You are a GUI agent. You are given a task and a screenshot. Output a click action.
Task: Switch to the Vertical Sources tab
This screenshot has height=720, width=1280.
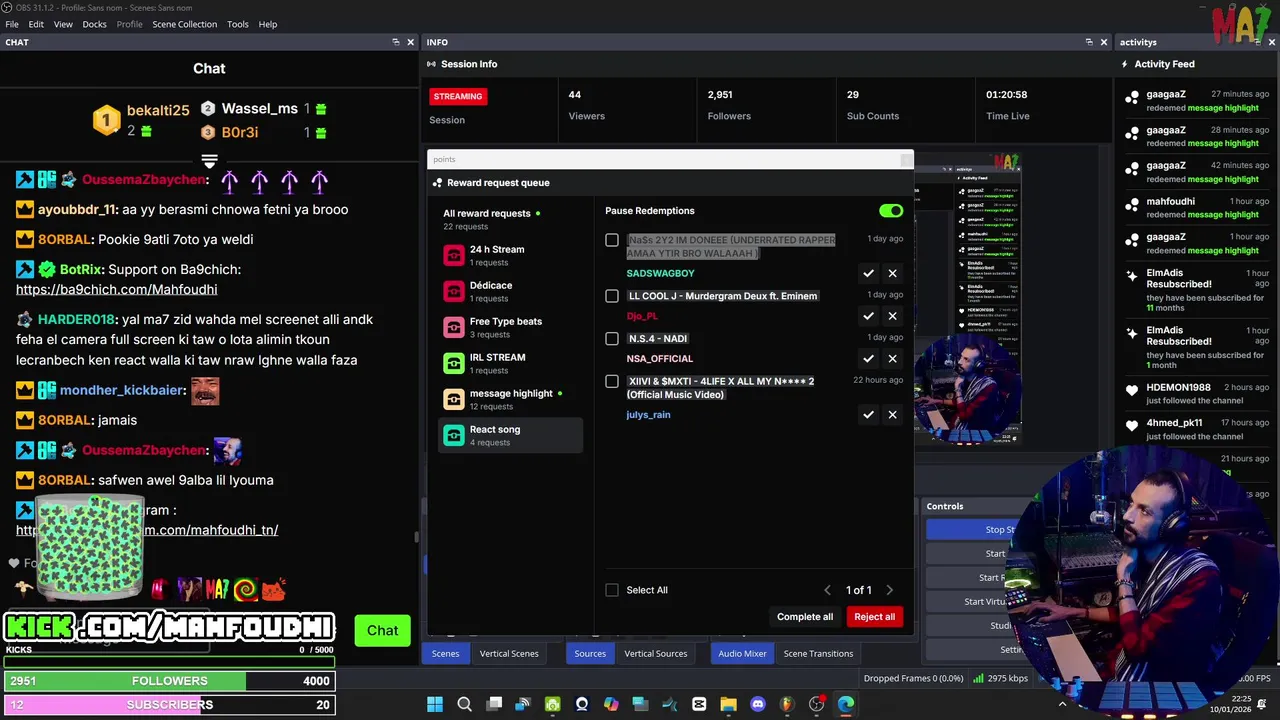tap(655, 654)
